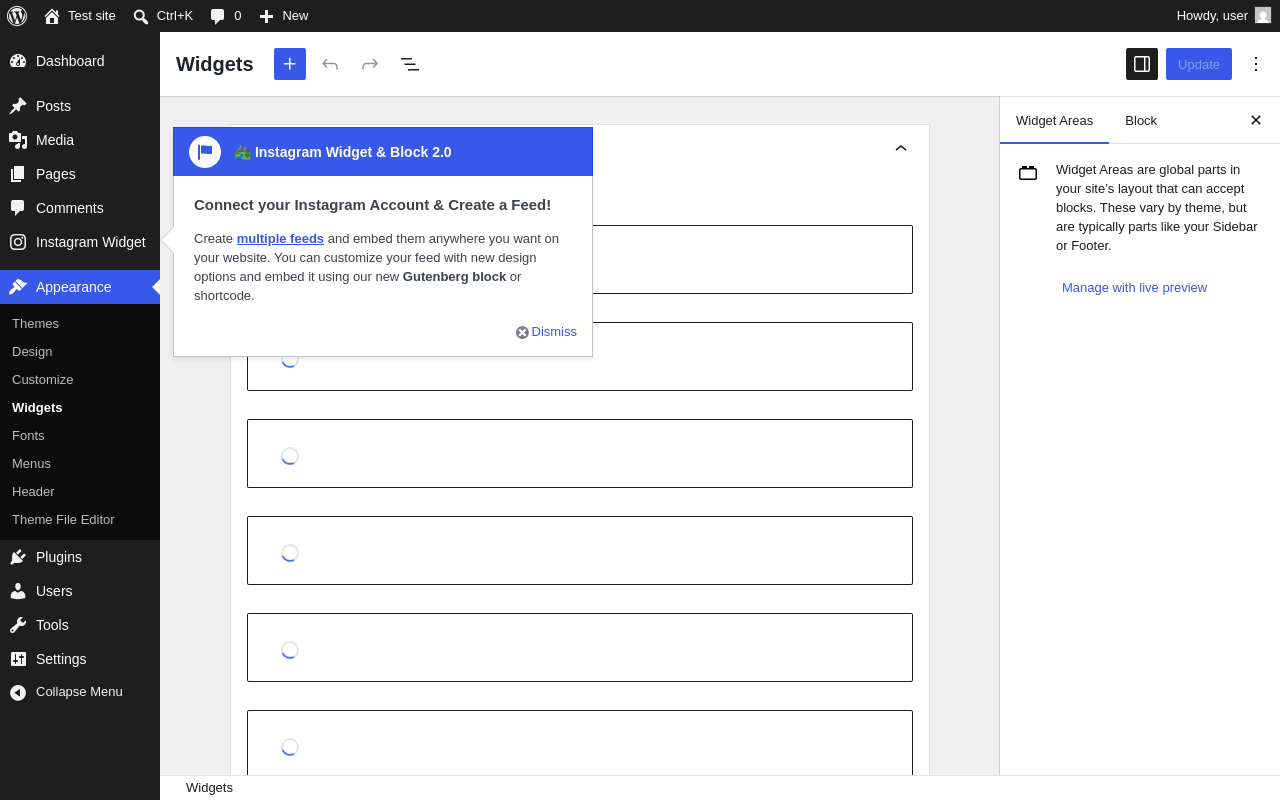Viewport: 1280px width, 800px height.
Task: Click the Update button
Action: [1199, 64]
